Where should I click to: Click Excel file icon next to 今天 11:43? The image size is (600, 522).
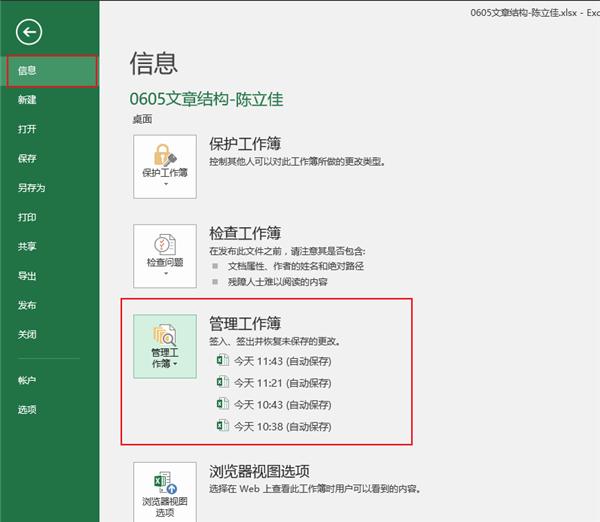pos(223,361)
